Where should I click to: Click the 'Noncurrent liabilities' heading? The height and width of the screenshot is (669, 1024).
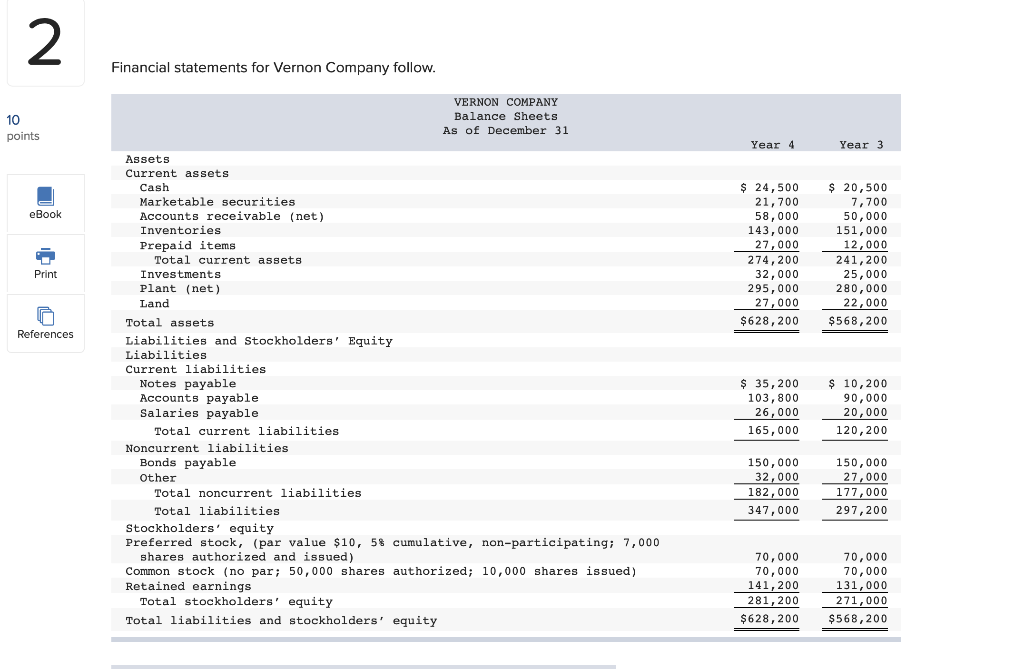(207, 449)
